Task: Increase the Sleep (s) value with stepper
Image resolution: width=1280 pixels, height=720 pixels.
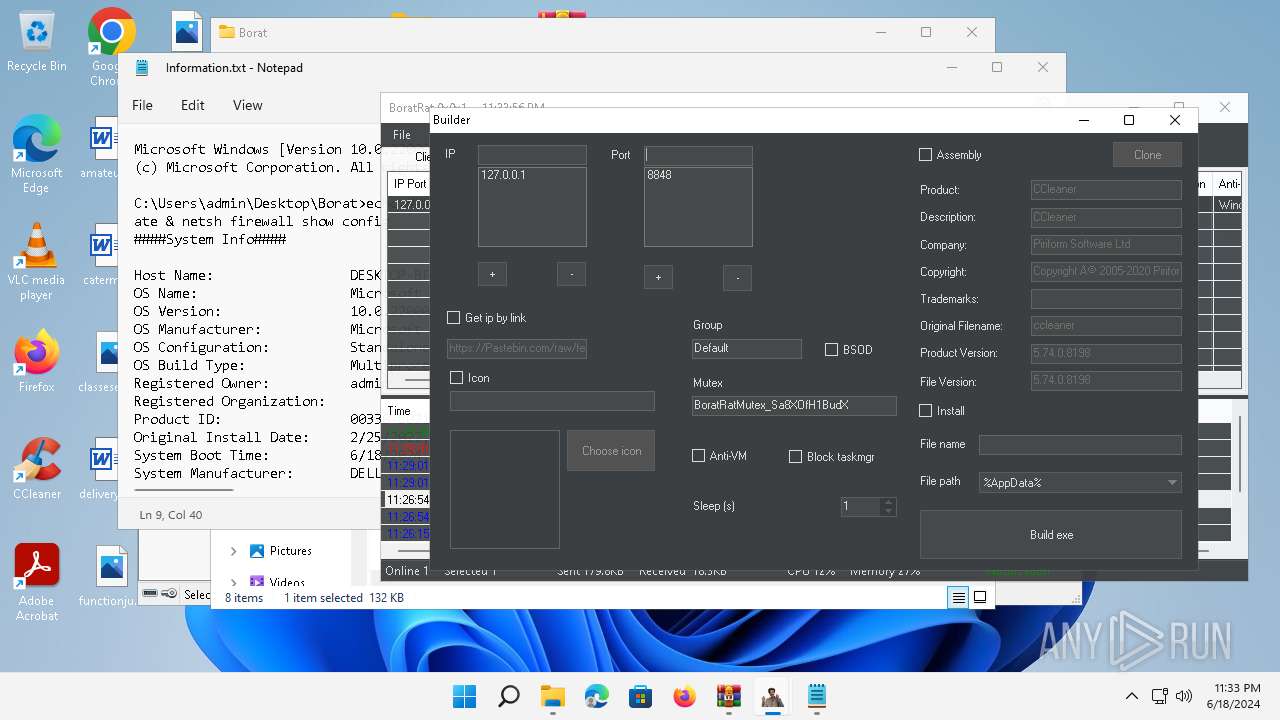Action: pyautogui.click(x=888, y=502)
